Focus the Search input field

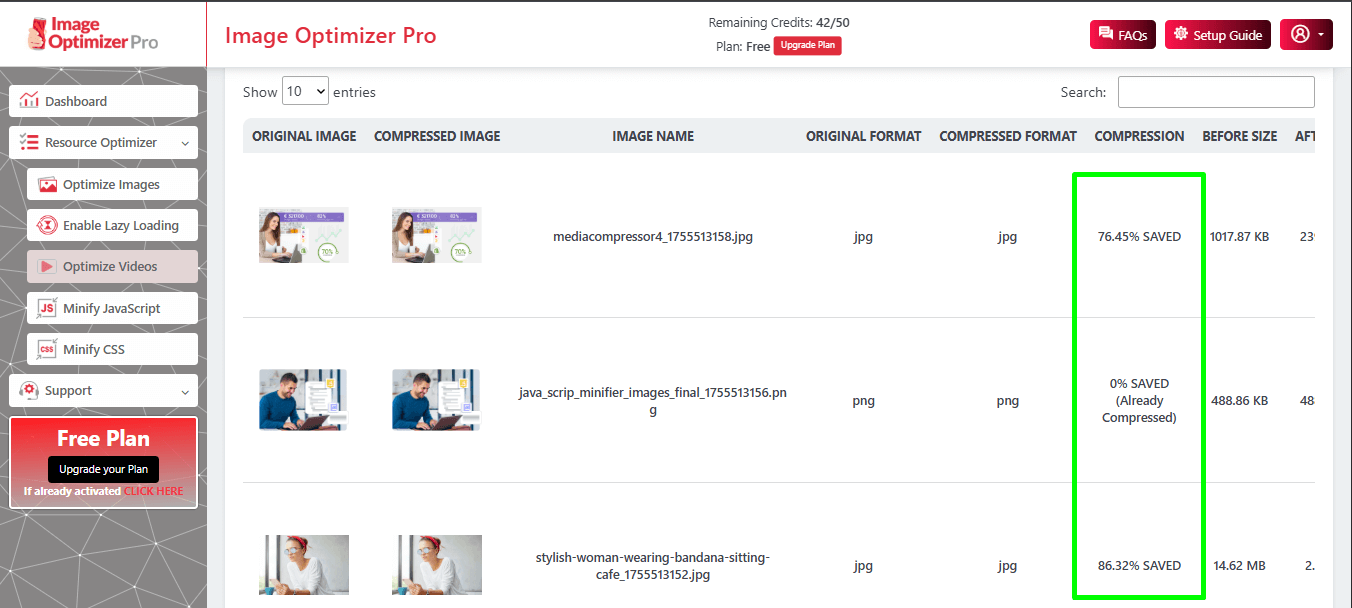click(x=1216, y=92)
